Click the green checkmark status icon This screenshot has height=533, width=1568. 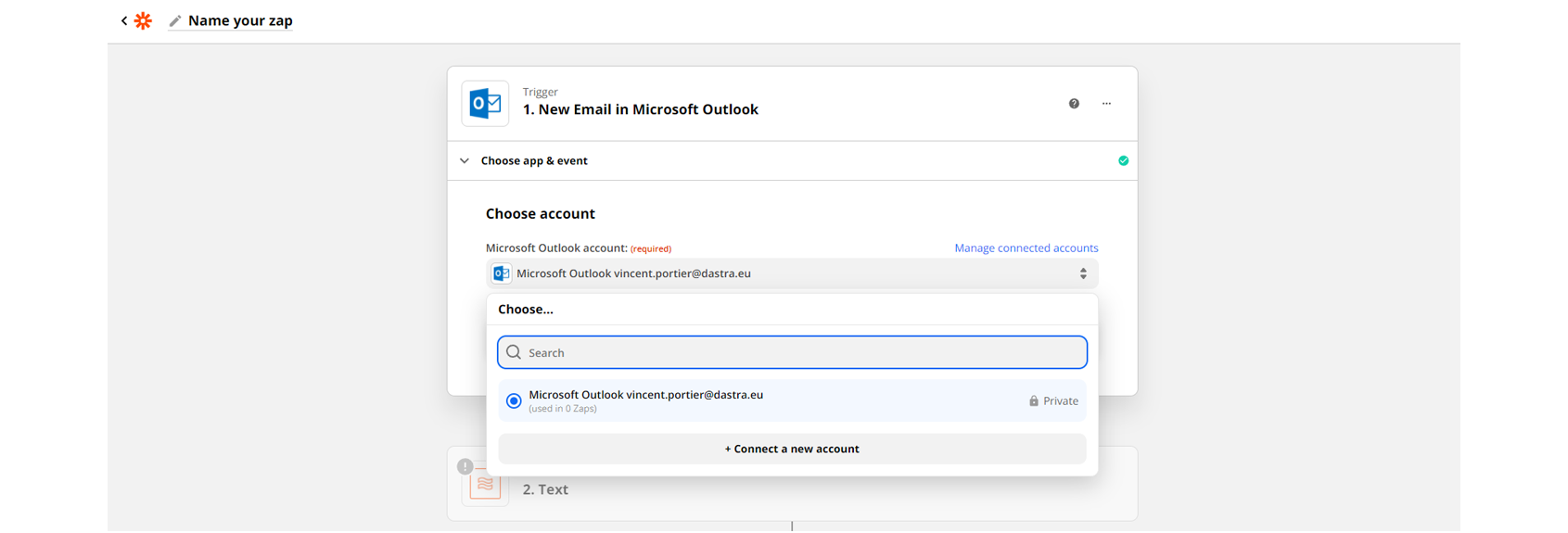(1123, 161)
